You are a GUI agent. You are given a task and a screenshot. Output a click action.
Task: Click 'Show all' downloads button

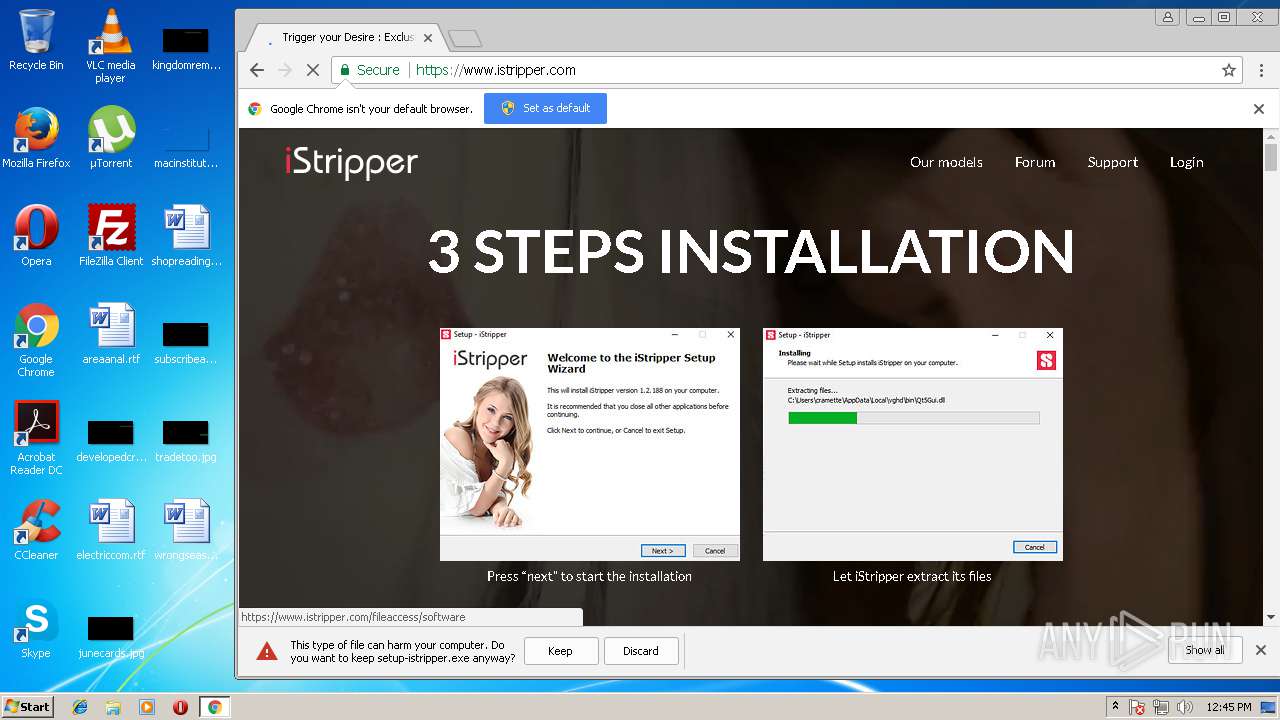click(x=1205, y=650)
